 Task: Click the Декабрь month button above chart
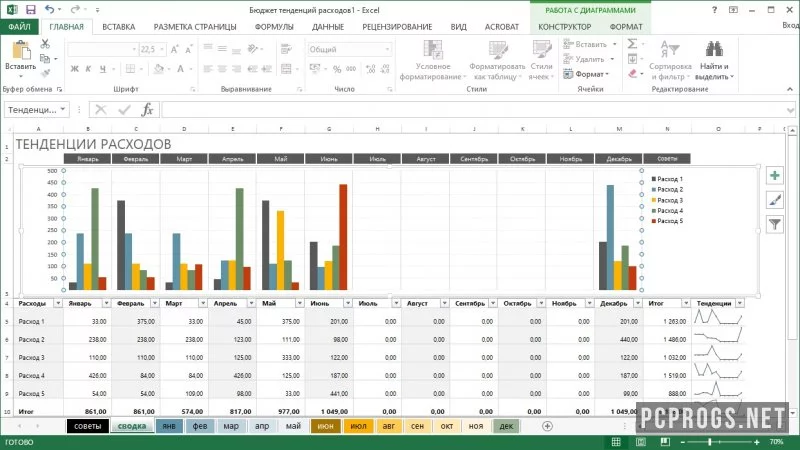tap(619, 159)
